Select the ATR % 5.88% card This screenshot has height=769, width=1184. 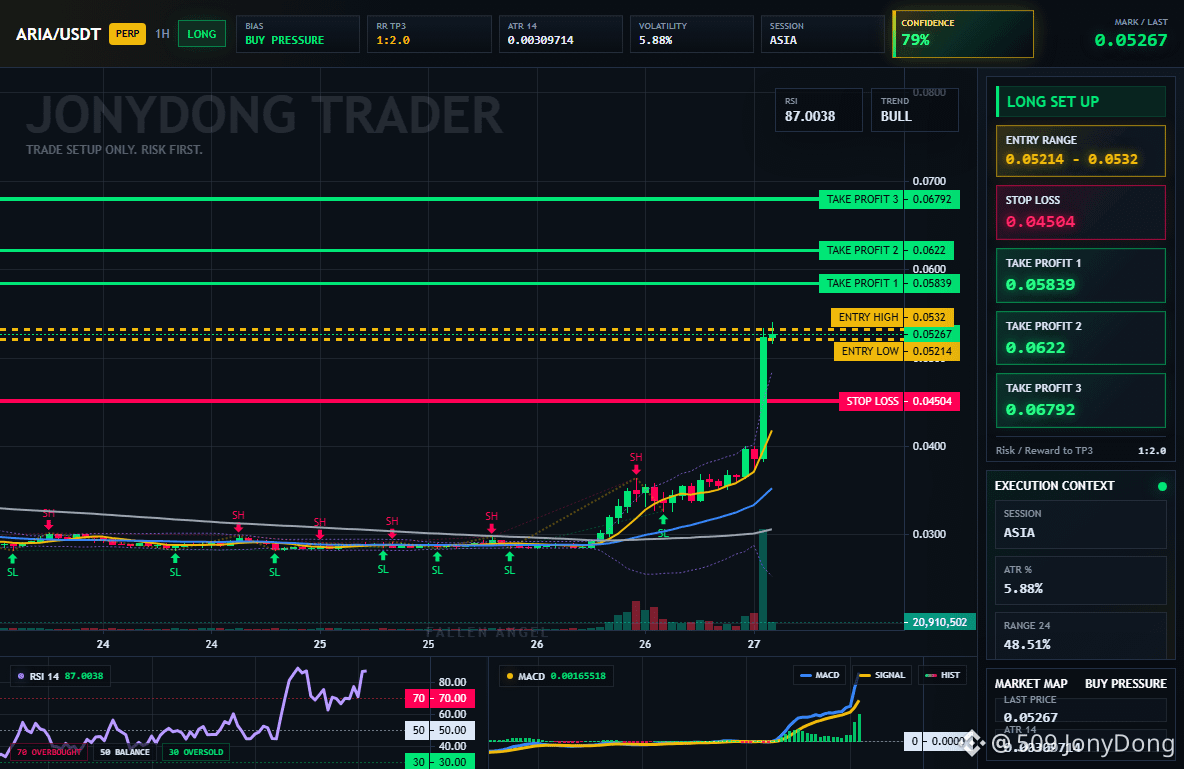point(1081,580)
